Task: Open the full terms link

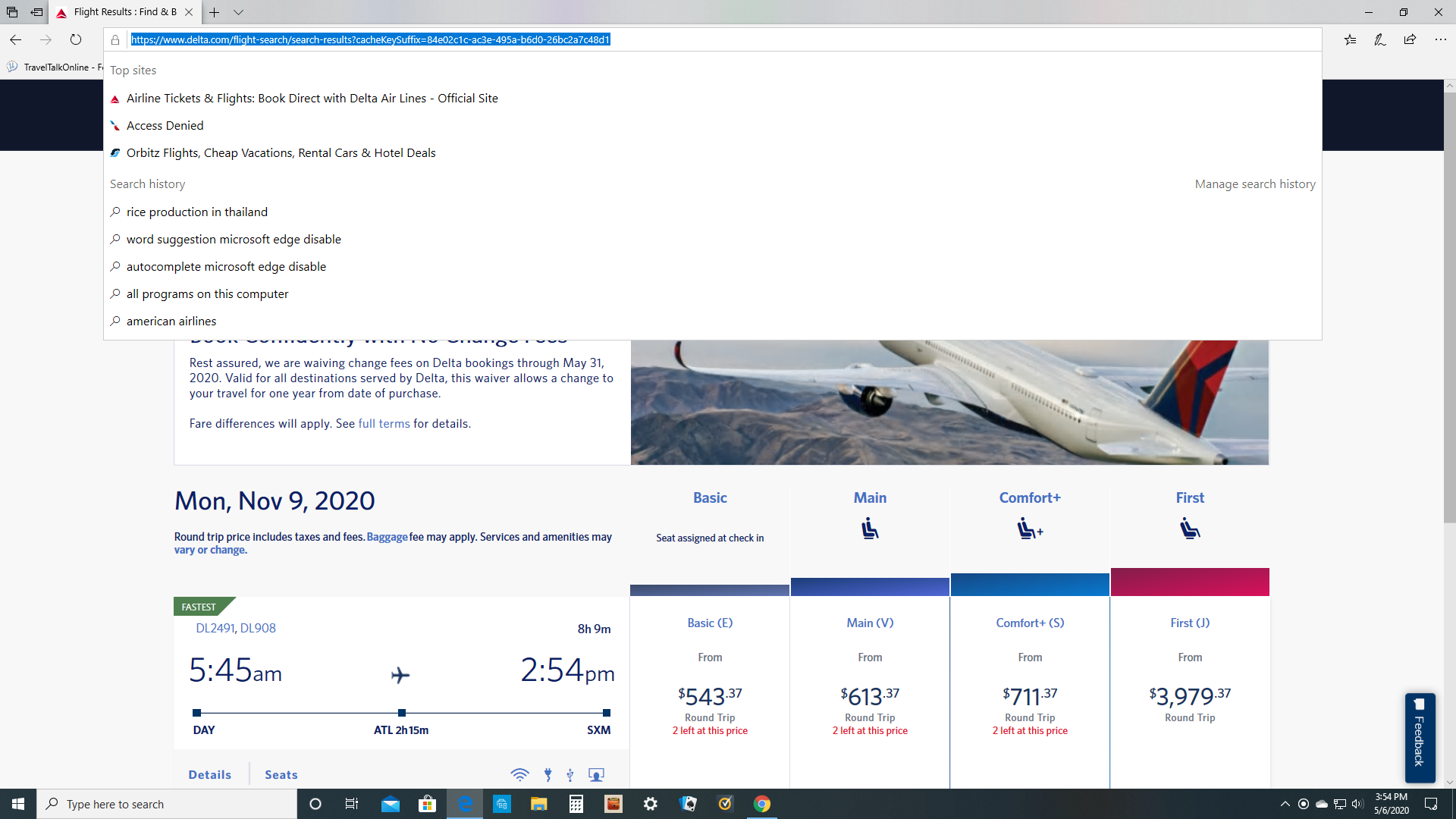Action: pyautogui.click(x=384, y=423)
